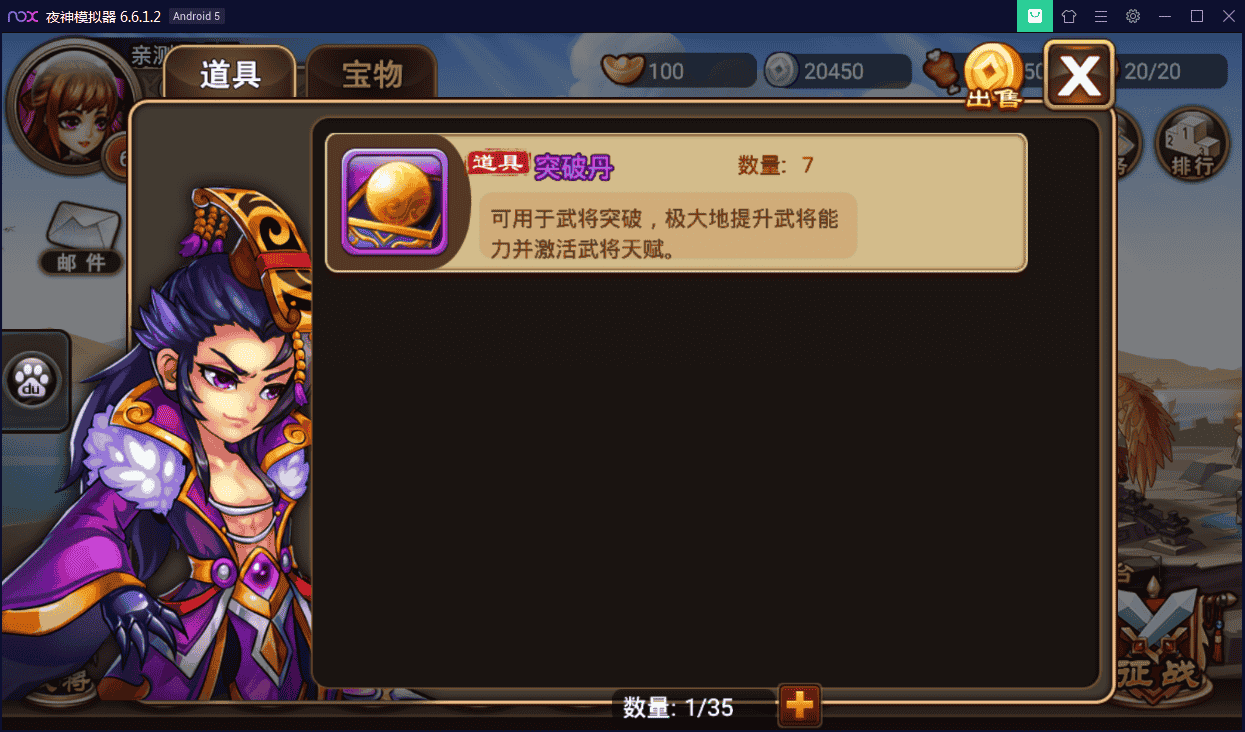Click the gold ingot currency icon

[622, 70]
